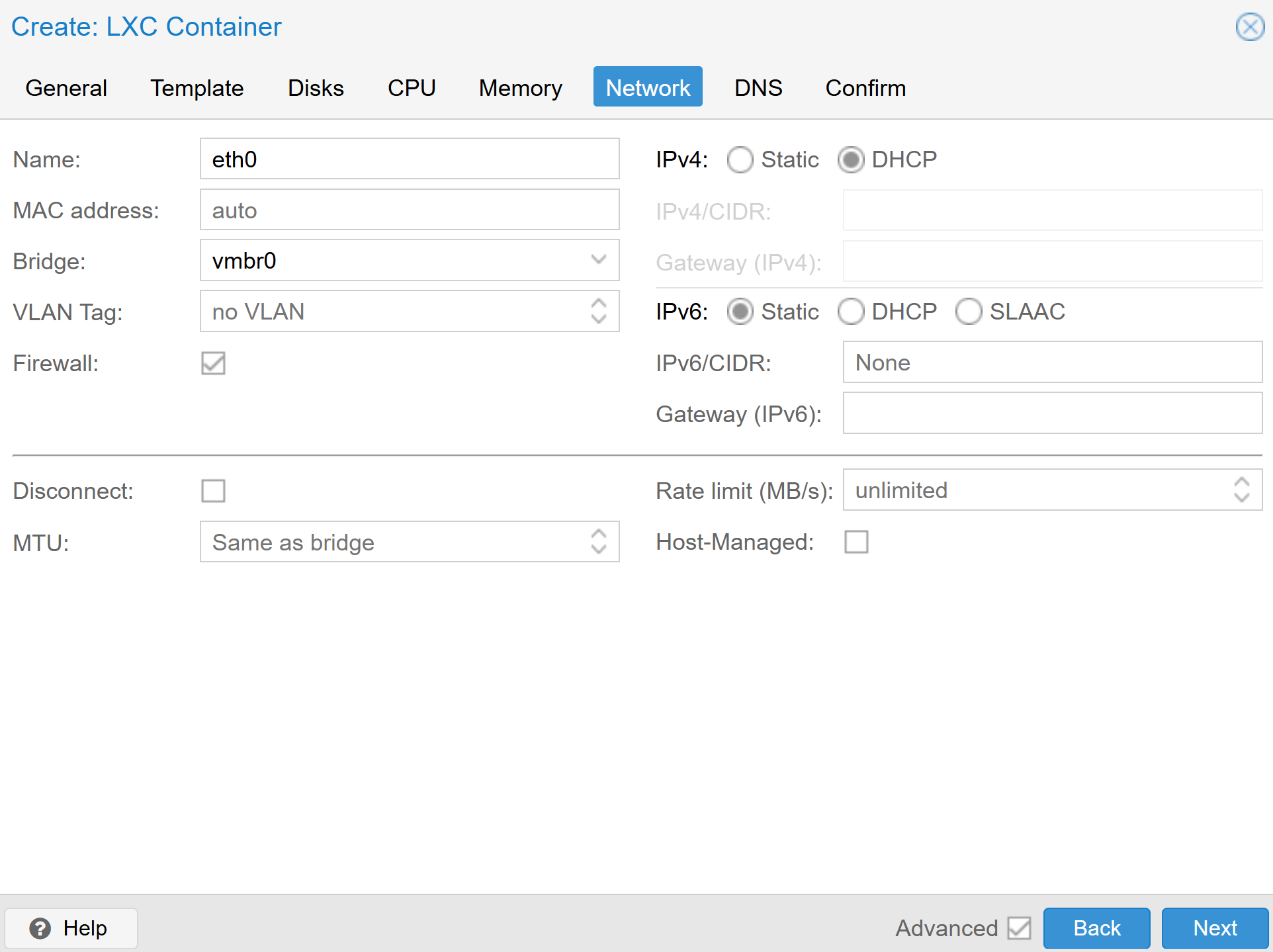Viewport: 1273px width, 952px height.
Task: Jump to the Confirm tab
Action: coord(865,87)
